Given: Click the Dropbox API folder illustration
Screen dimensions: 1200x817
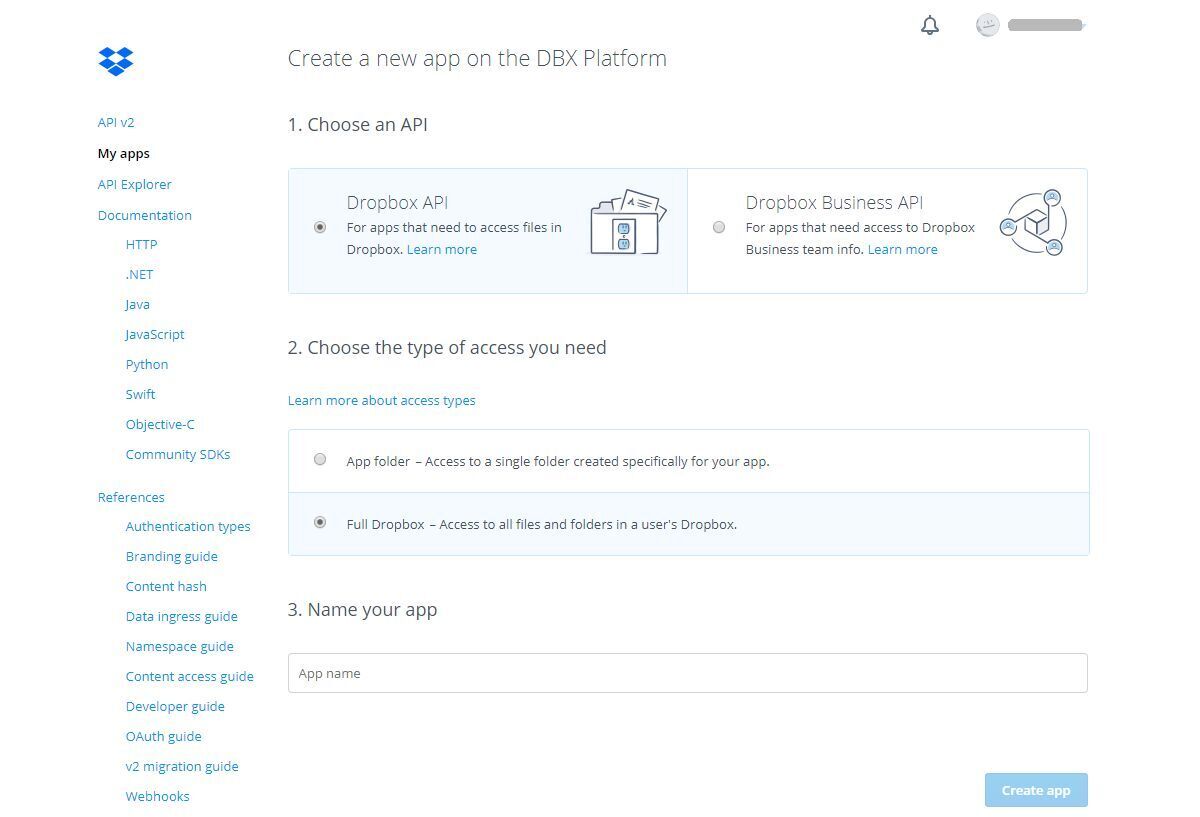Looking at the screenshot, I should tap(628, 222).
